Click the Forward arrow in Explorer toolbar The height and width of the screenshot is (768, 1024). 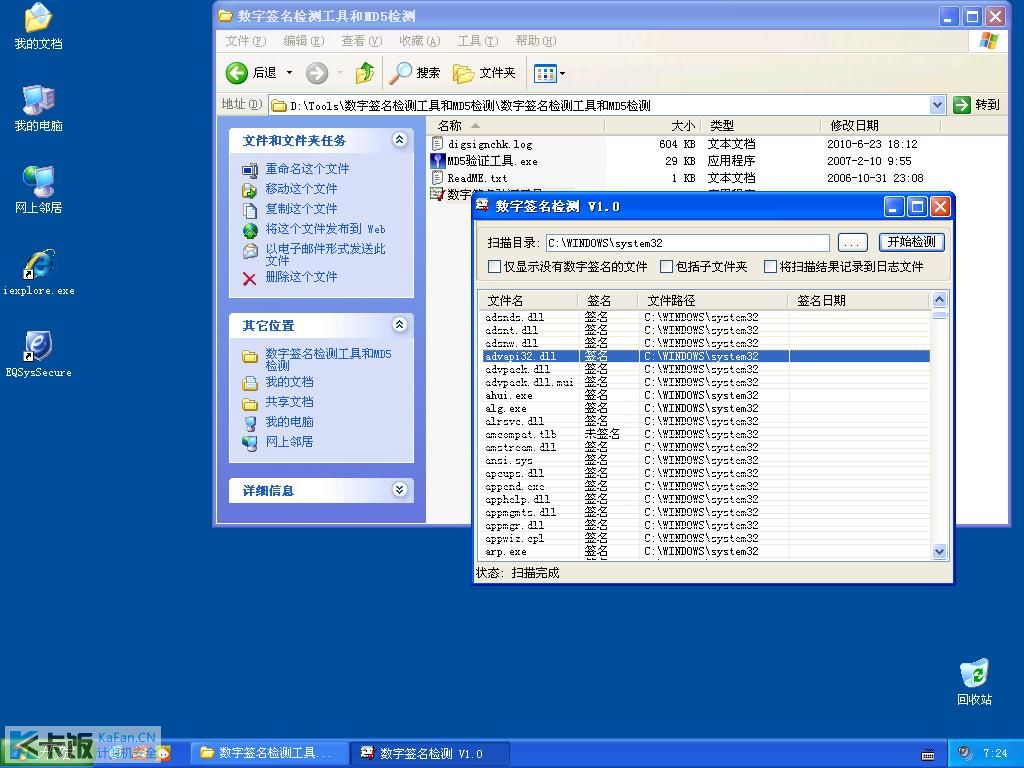(317, 72)
